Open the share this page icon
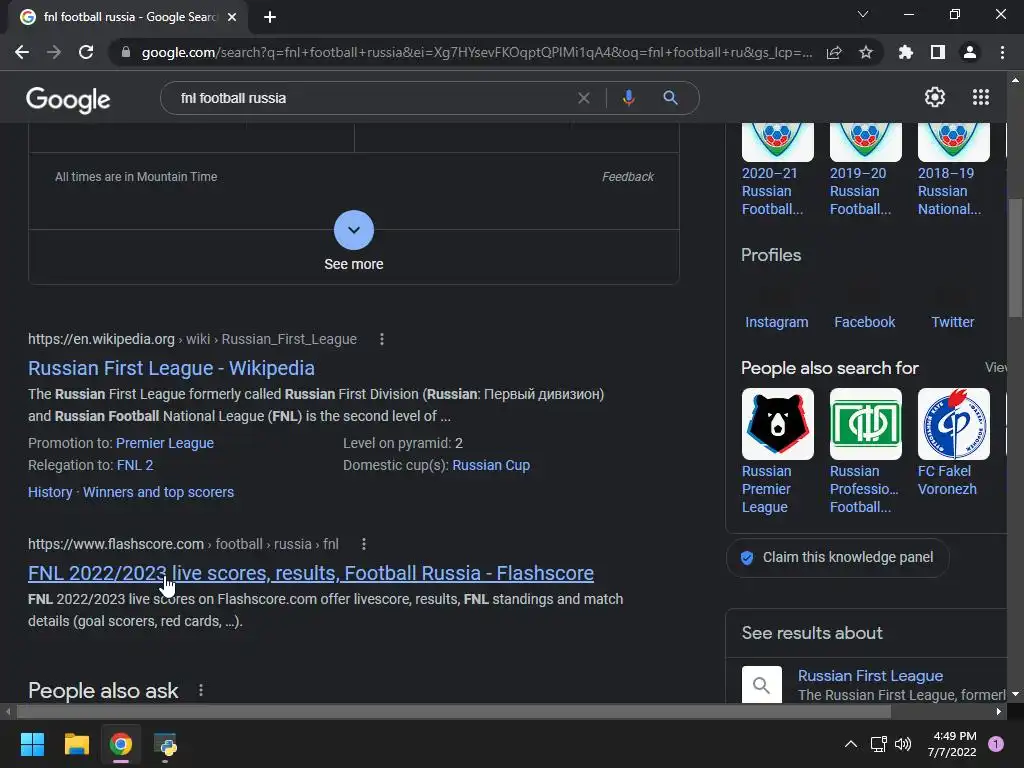 tap(834, 53)
